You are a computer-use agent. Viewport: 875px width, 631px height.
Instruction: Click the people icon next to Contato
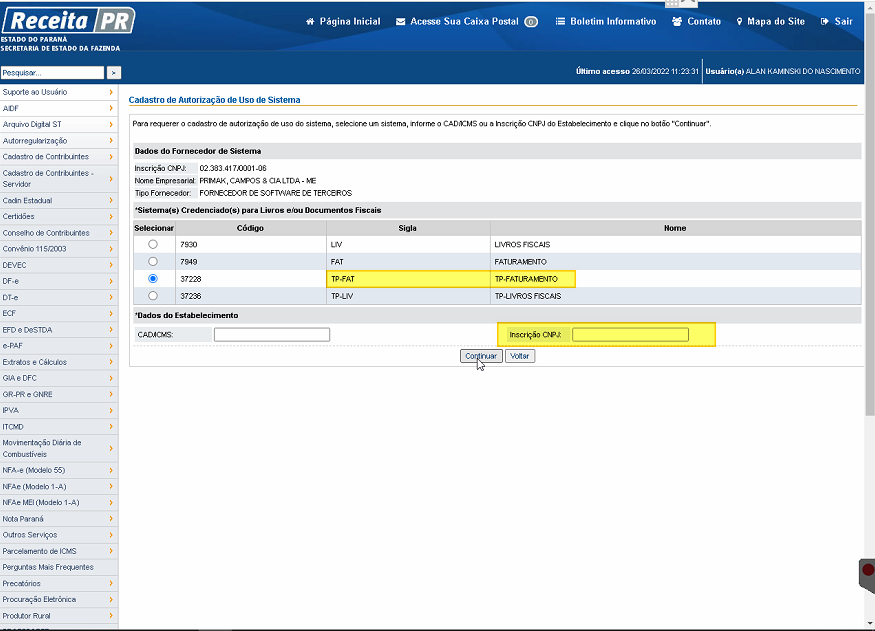pyautogui.click(x=677, y=22)
